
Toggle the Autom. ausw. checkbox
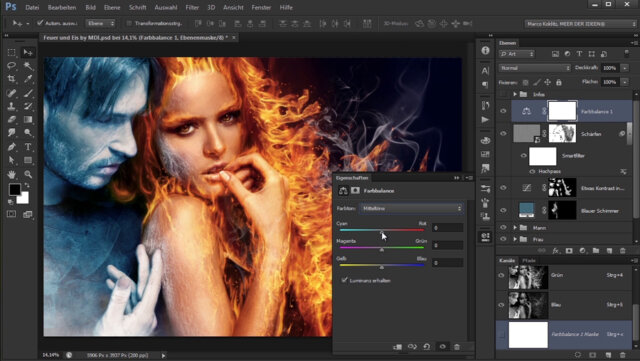tap(40, 23)
